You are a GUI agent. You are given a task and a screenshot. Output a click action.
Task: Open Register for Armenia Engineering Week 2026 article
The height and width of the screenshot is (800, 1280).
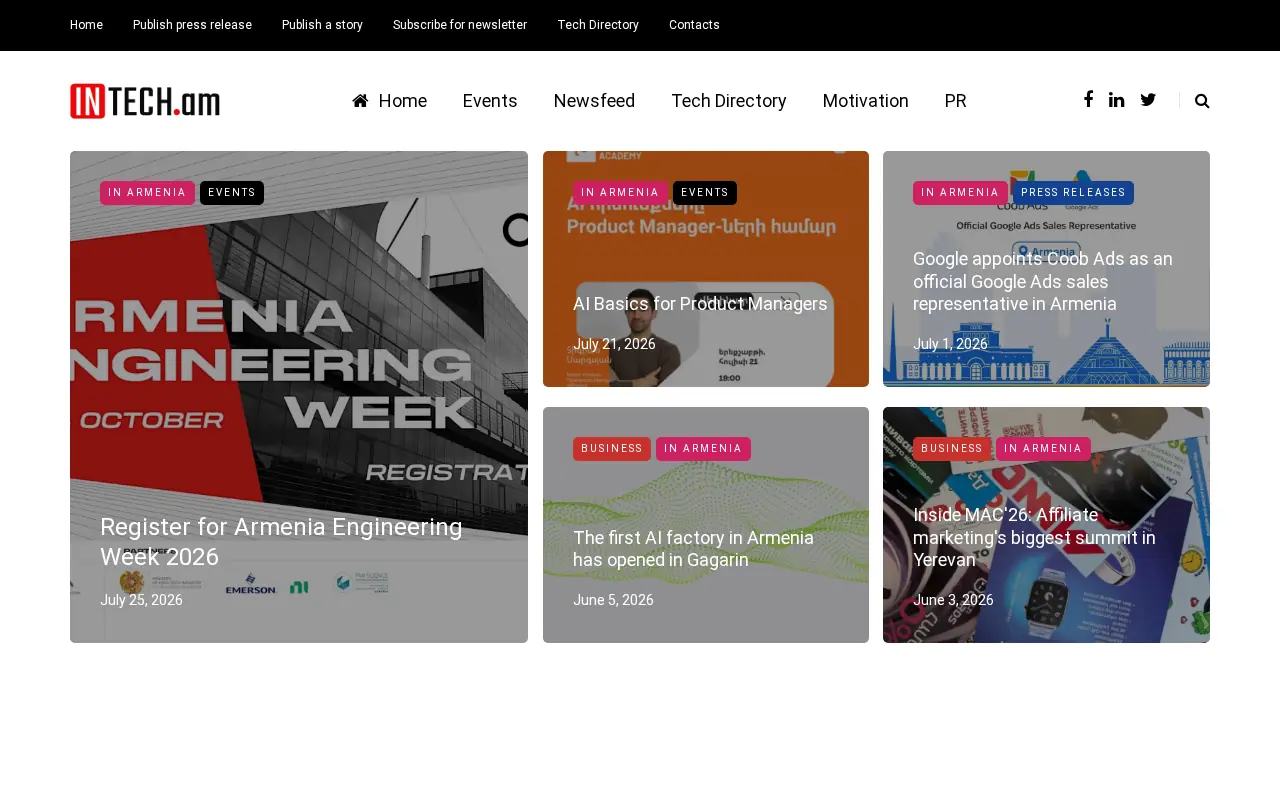pos(281,542)
